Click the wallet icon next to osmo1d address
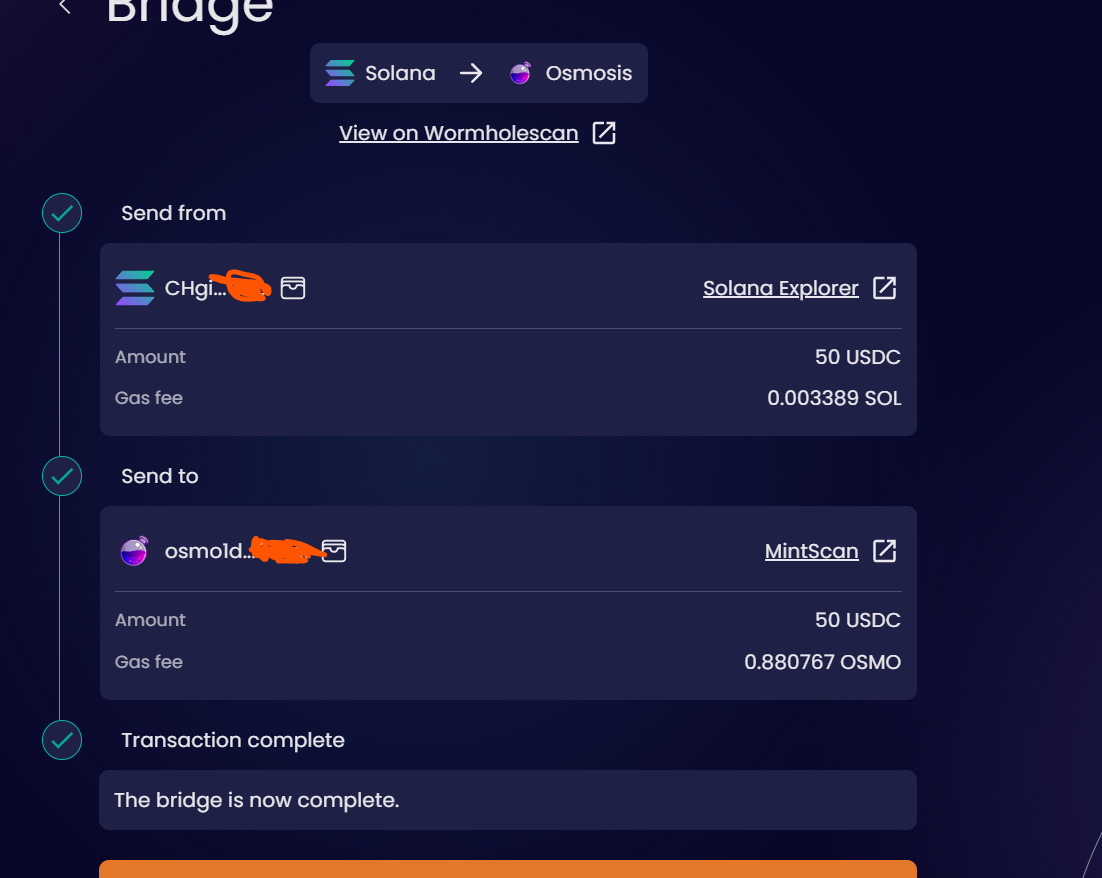 pyautogui.click(x=335, y=551)
